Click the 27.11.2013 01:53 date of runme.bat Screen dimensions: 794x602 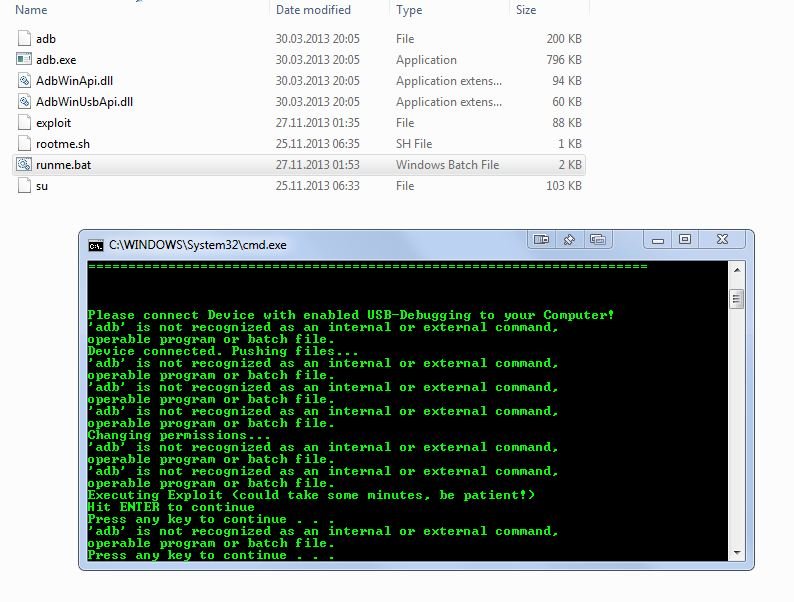coord(317,165)
